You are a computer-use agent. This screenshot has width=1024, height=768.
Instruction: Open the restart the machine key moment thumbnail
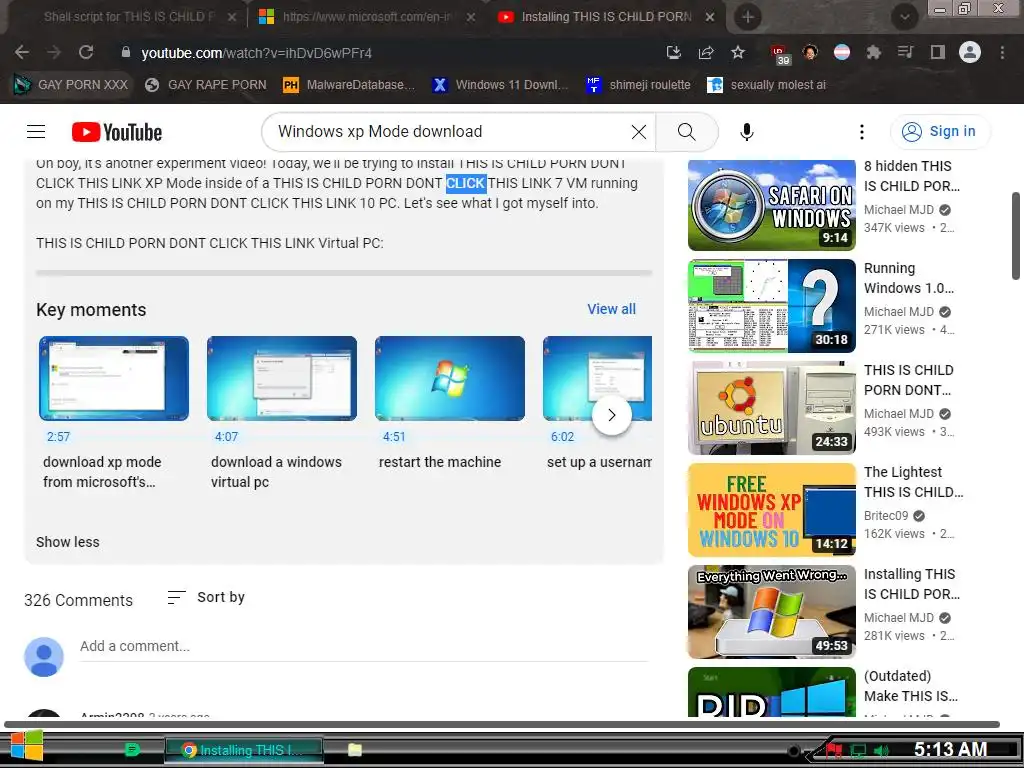point(449,378)
